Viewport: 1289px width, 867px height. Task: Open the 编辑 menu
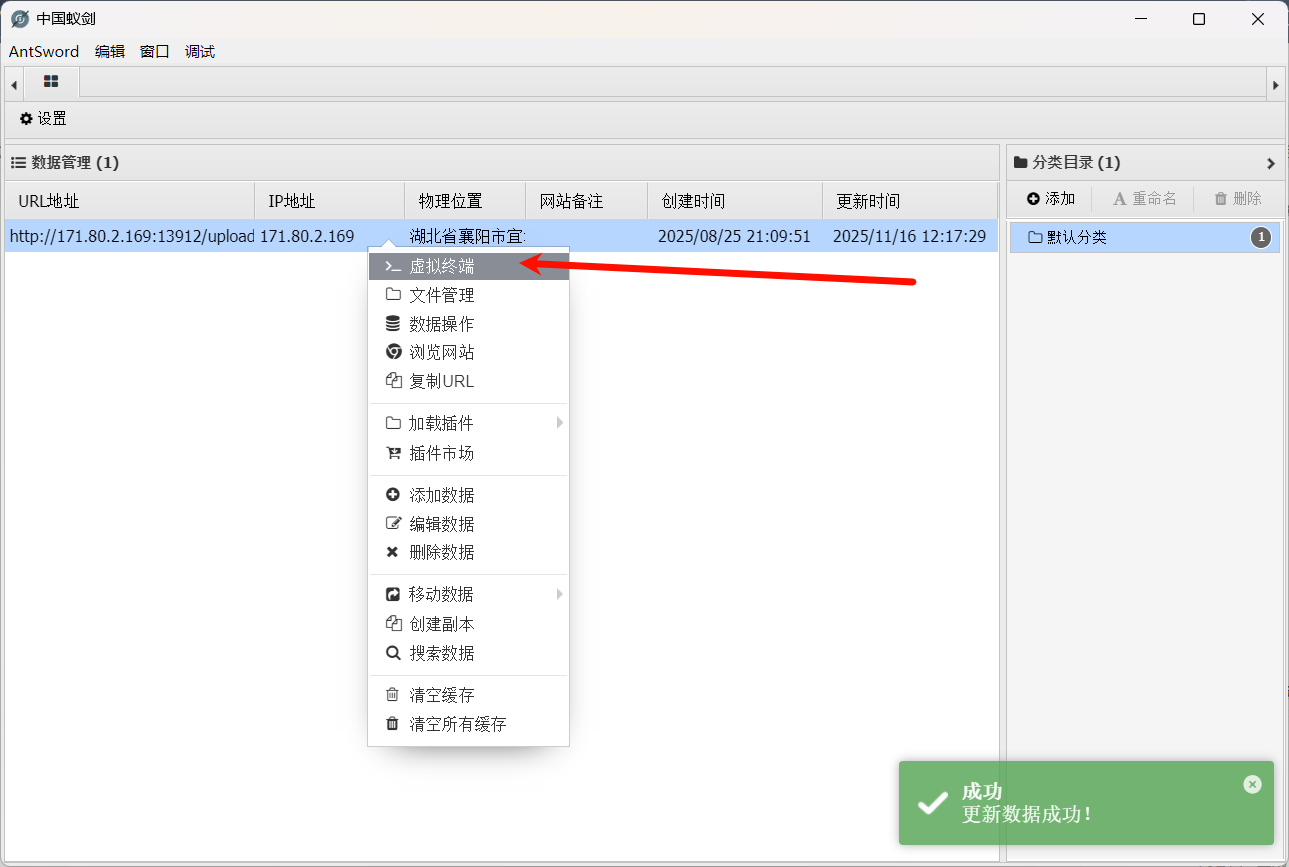point(110,51)
